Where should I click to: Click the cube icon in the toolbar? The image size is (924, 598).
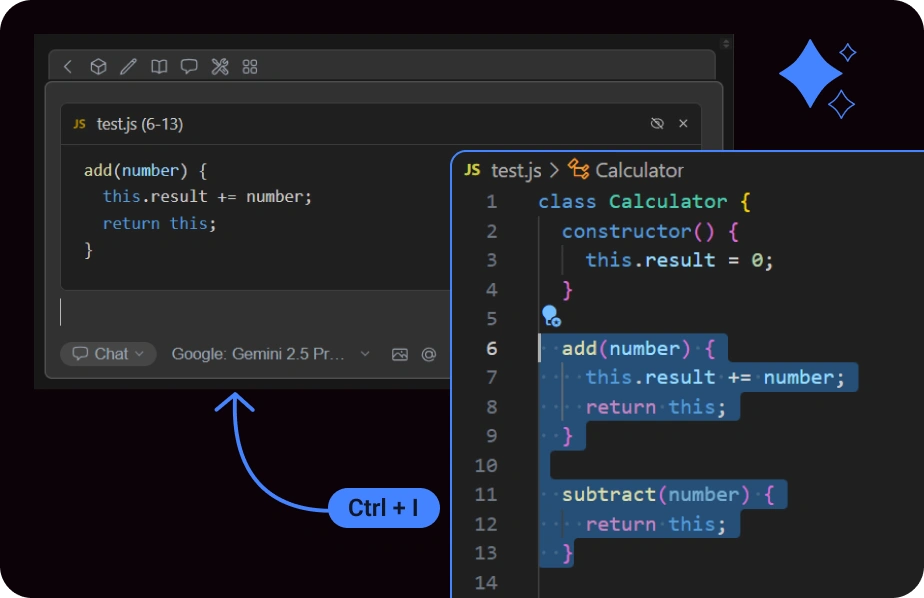(x=98, y=67)
